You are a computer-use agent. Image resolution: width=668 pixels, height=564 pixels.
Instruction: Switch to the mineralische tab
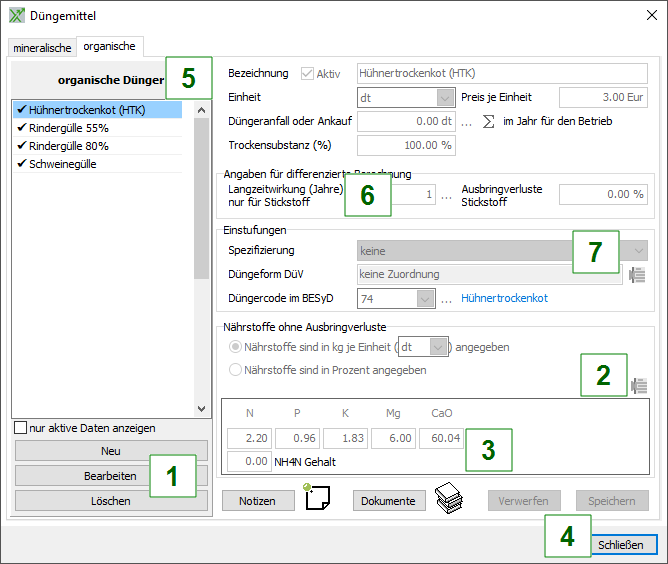(42, 47)
